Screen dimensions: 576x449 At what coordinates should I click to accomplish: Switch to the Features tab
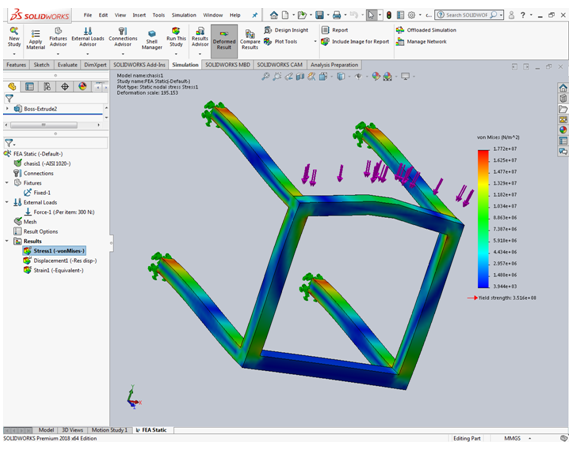pyautogui.click(x=16, y=65)
